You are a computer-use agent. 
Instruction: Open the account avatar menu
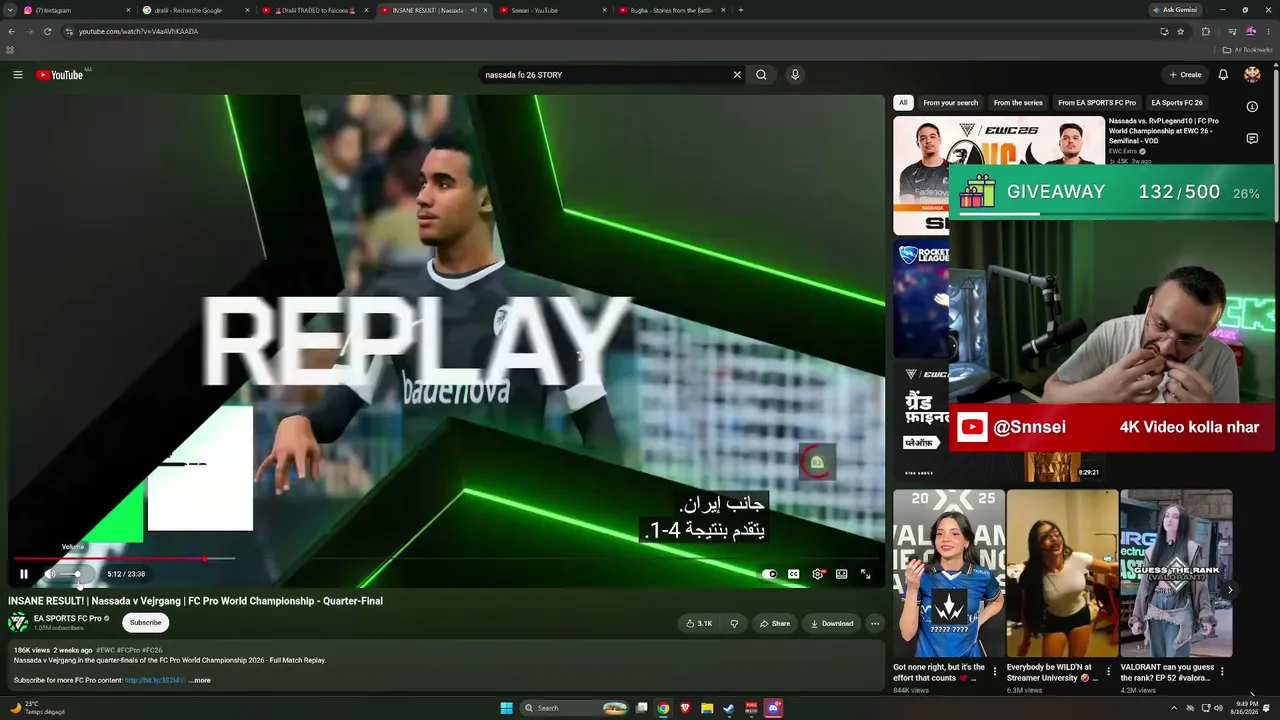click(1252, 75)
